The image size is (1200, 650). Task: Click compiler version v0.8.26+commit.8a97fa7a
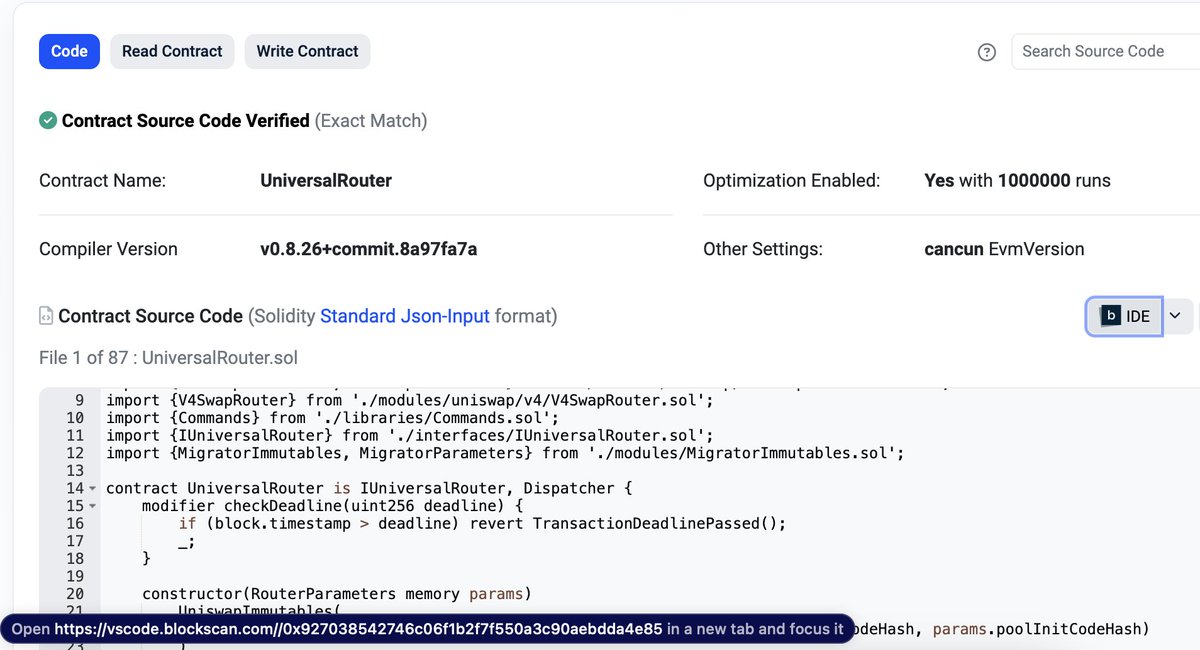coord(368,249)
